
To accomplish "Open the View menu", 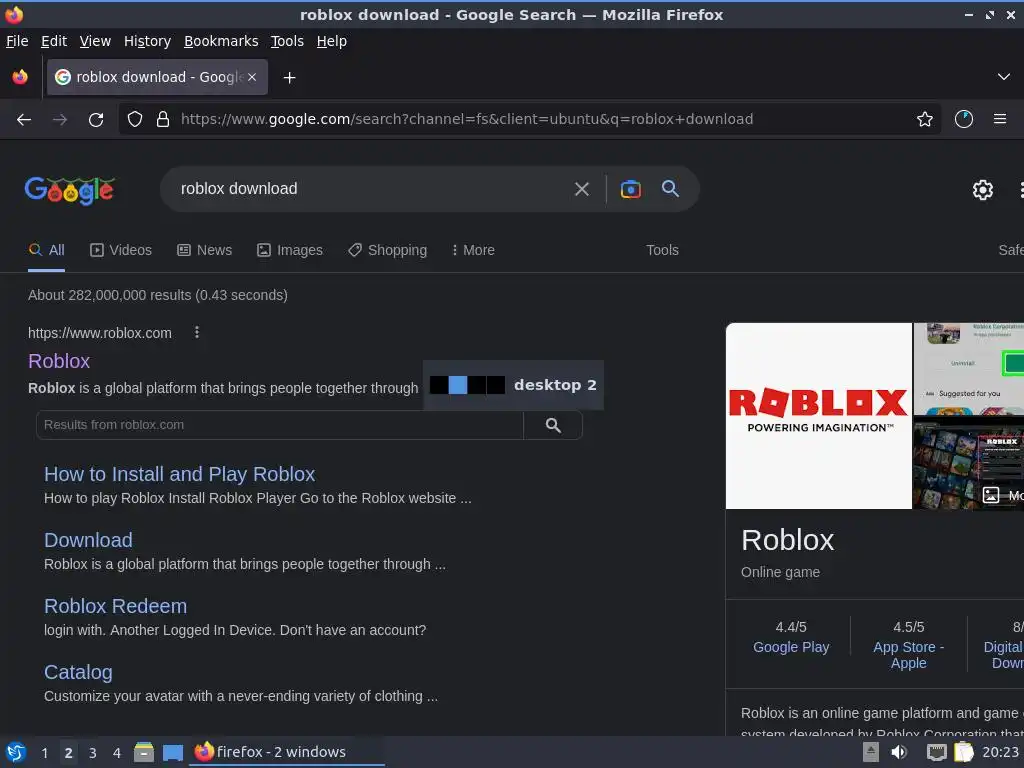I will [x=95, y=41].
